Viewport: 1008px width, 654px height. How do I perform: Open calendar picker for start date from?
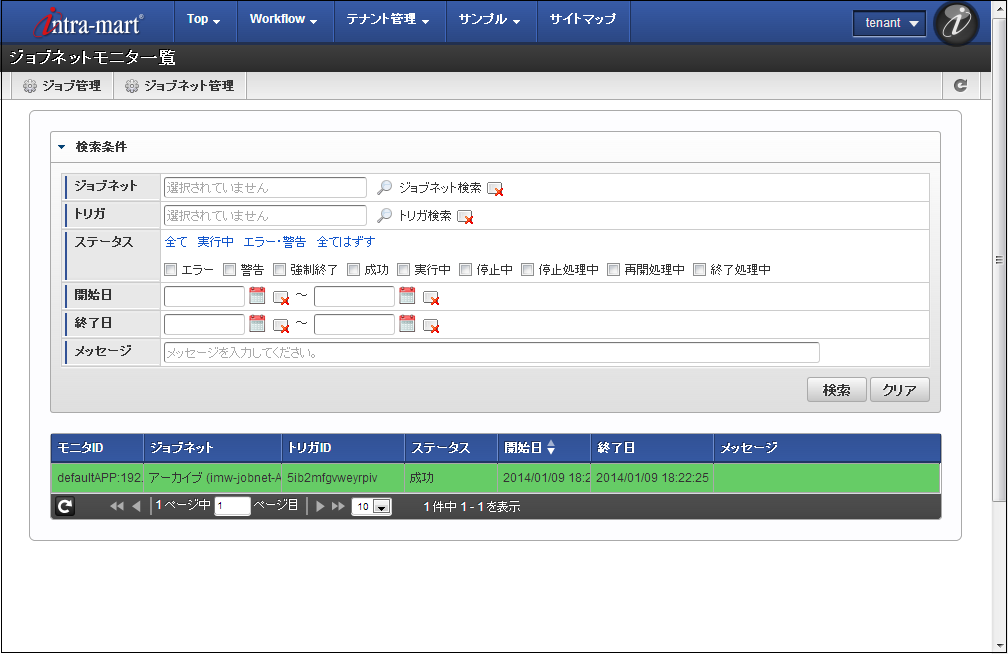pyautogui.click(x=257, y=296)
